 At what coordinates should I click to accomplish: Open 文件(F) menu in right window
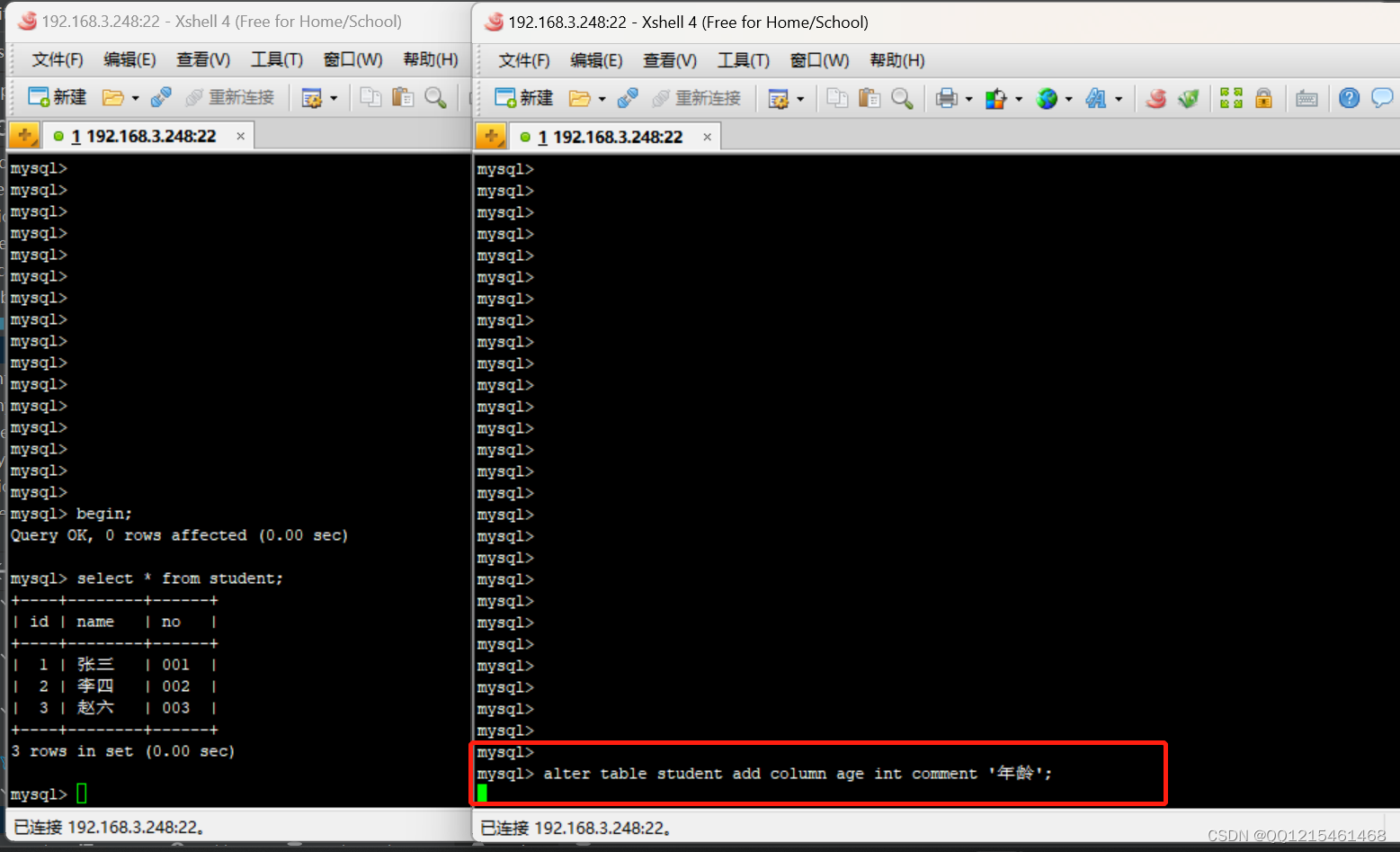pyautogui.click(x=524, y=60)
